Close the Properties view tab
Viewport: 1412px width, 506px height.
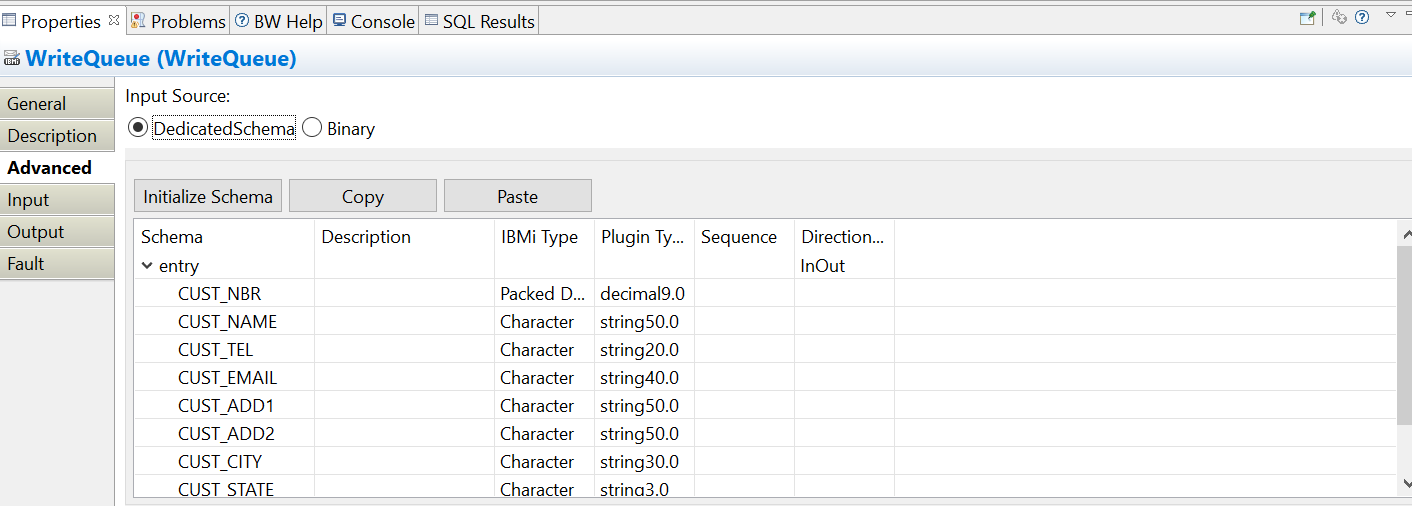tap(113, 20)
